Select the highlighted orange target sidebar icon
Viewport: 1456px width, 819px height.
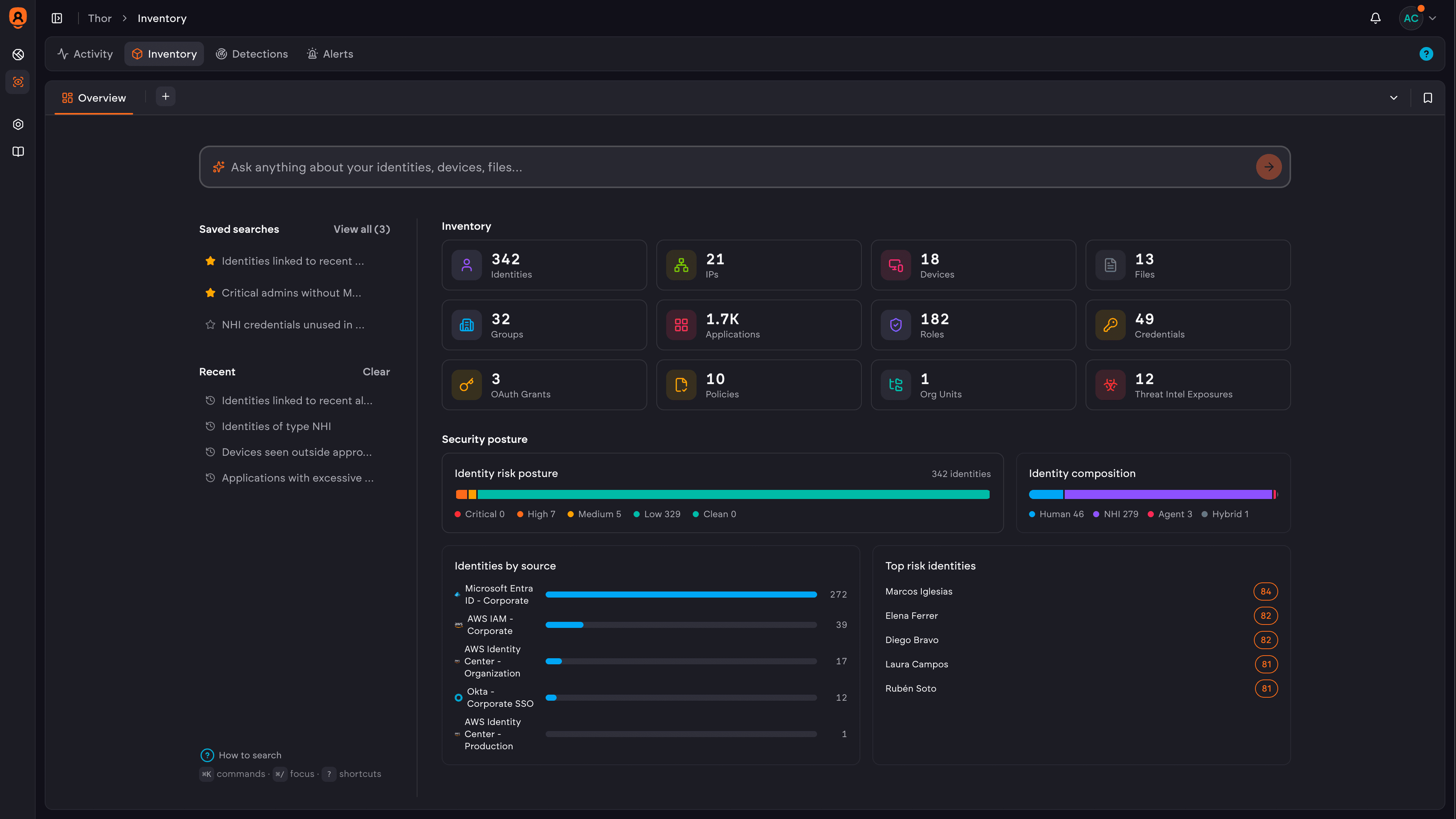point(18,82)
